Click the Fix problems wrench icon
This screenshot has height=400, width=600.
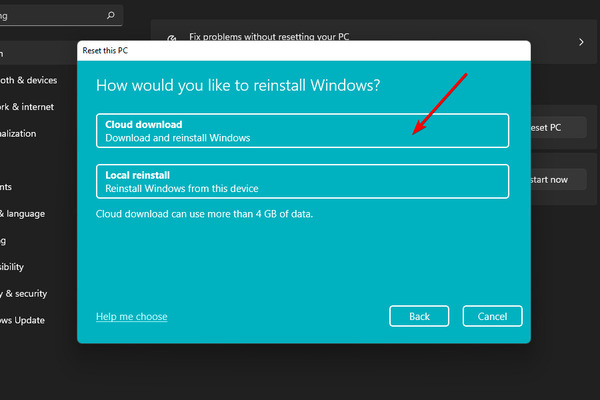point(172,38)
